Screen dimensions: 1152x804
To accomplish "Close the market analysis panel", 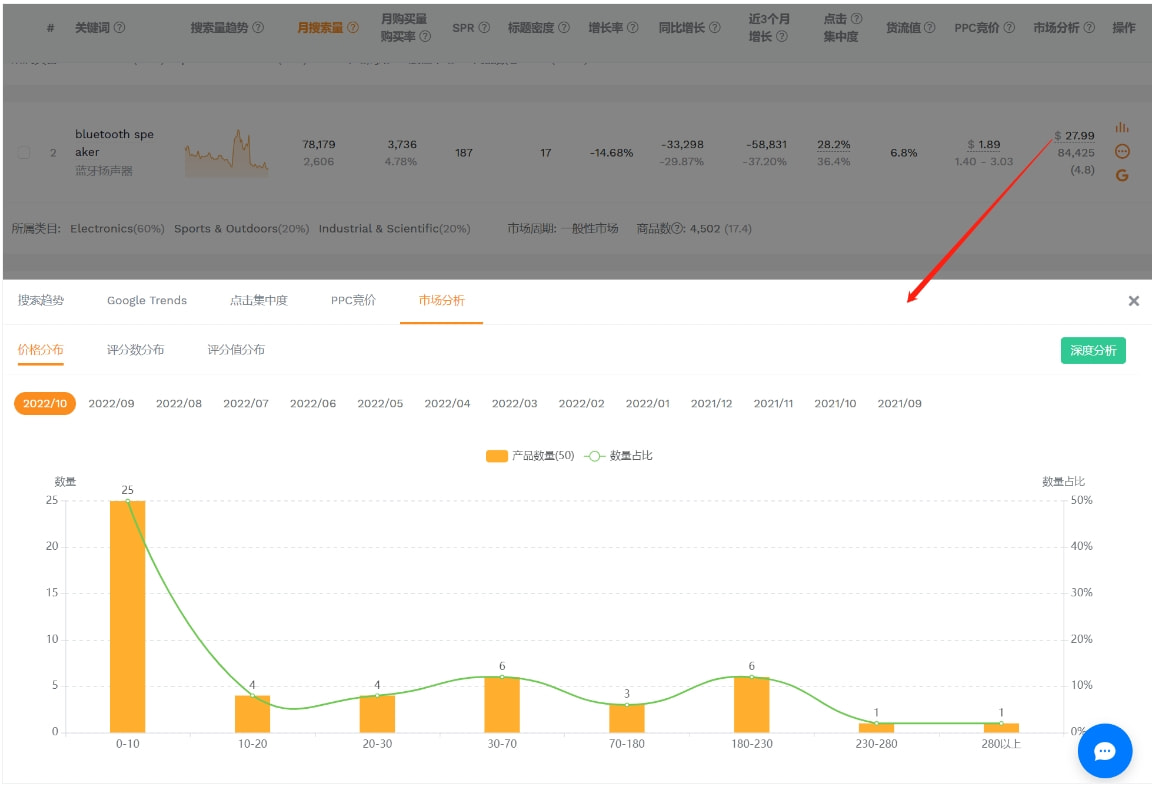I will coord(1133,301).
